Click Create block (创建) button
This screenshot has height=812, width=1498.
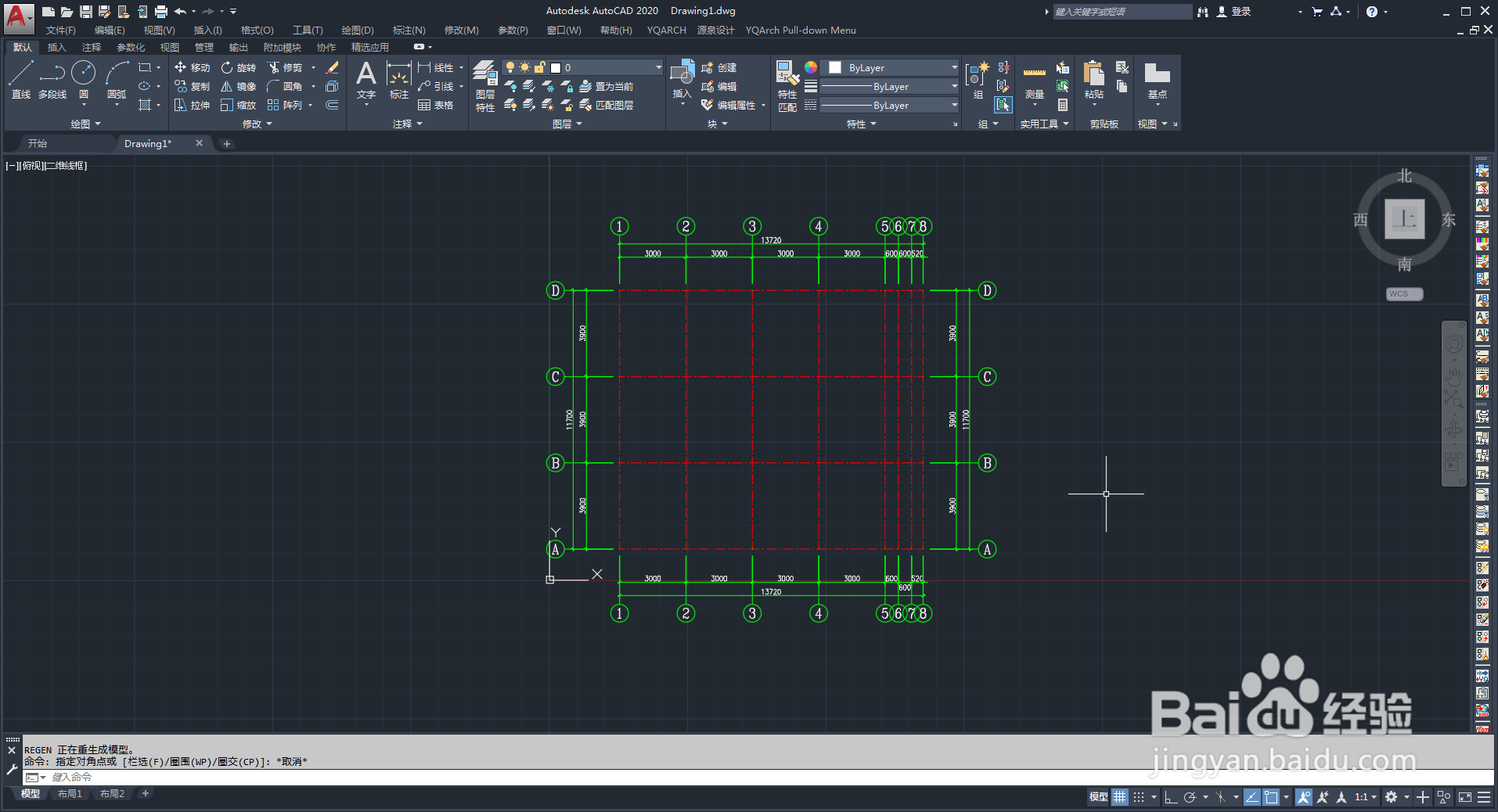click(719, 67)
